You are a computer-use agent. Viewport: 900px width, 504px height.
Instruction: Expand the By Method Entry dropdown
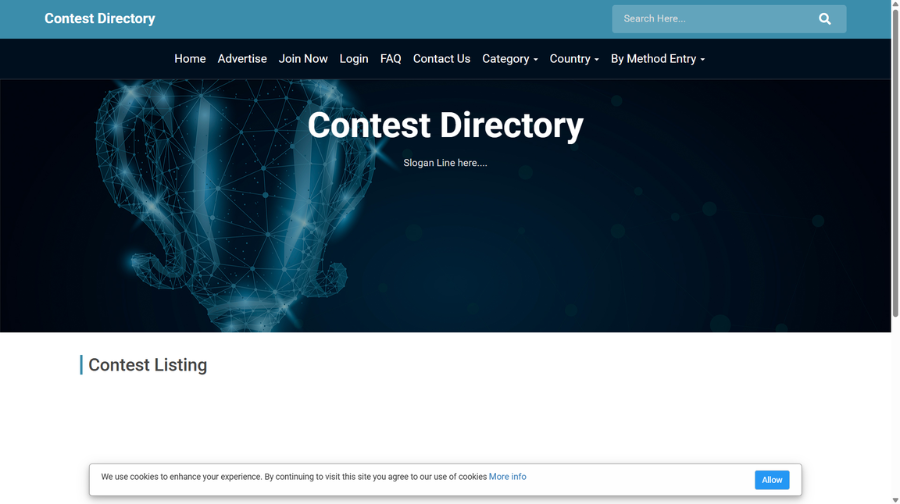point(658,59)
